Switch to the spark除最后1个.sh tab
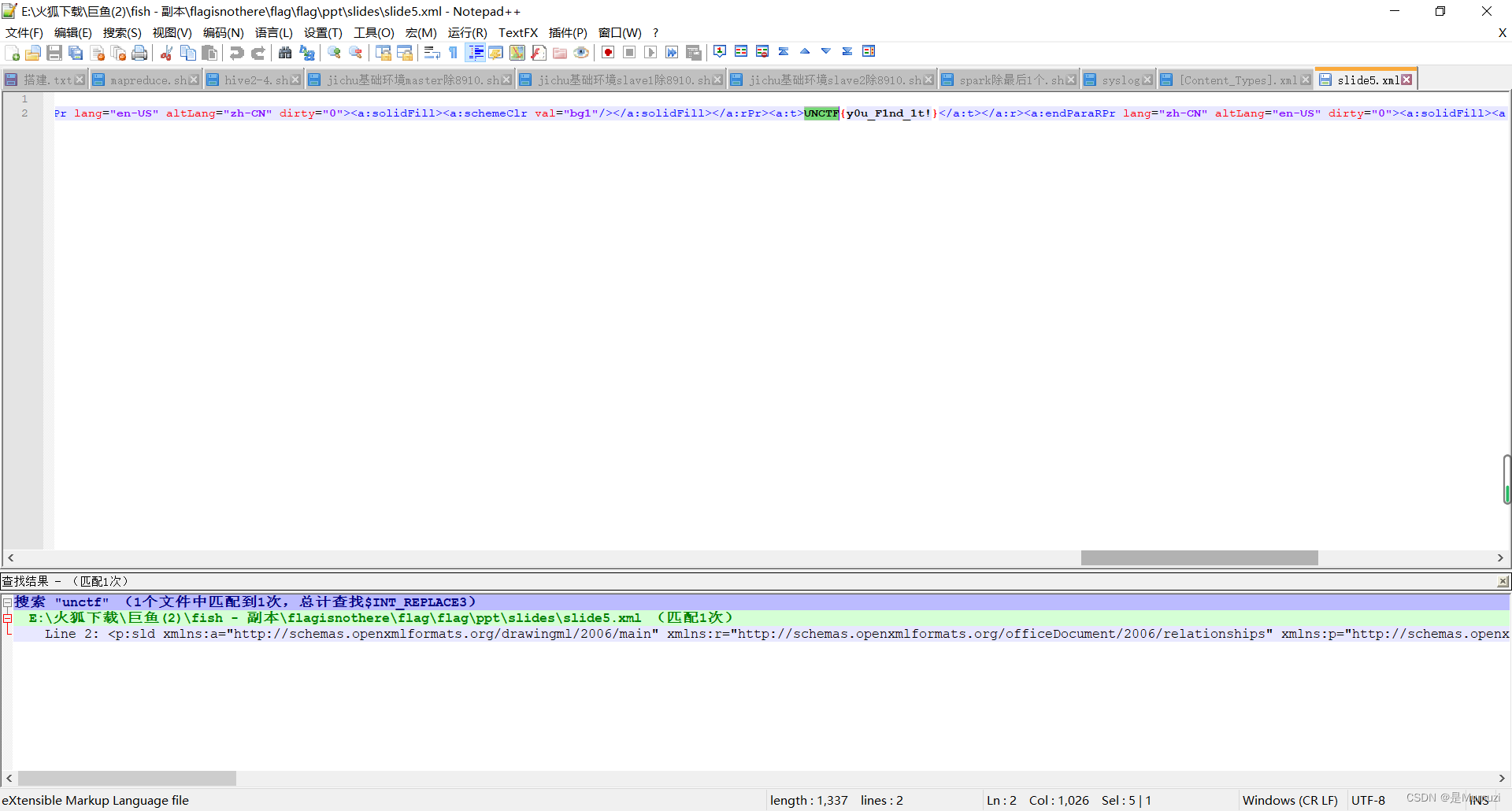The width and height of the screenshot is (1512, 811). [1008, 80]
